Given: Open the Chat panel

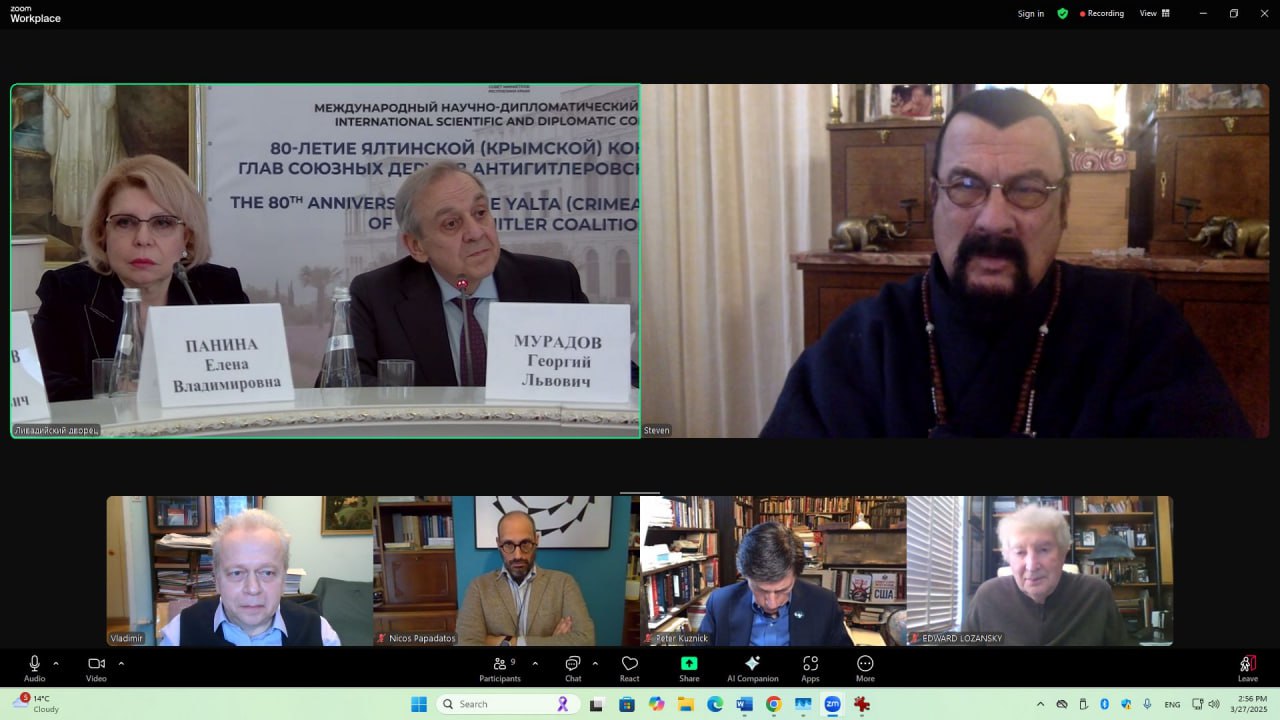Looking at the screenshot, I should 573,667.
